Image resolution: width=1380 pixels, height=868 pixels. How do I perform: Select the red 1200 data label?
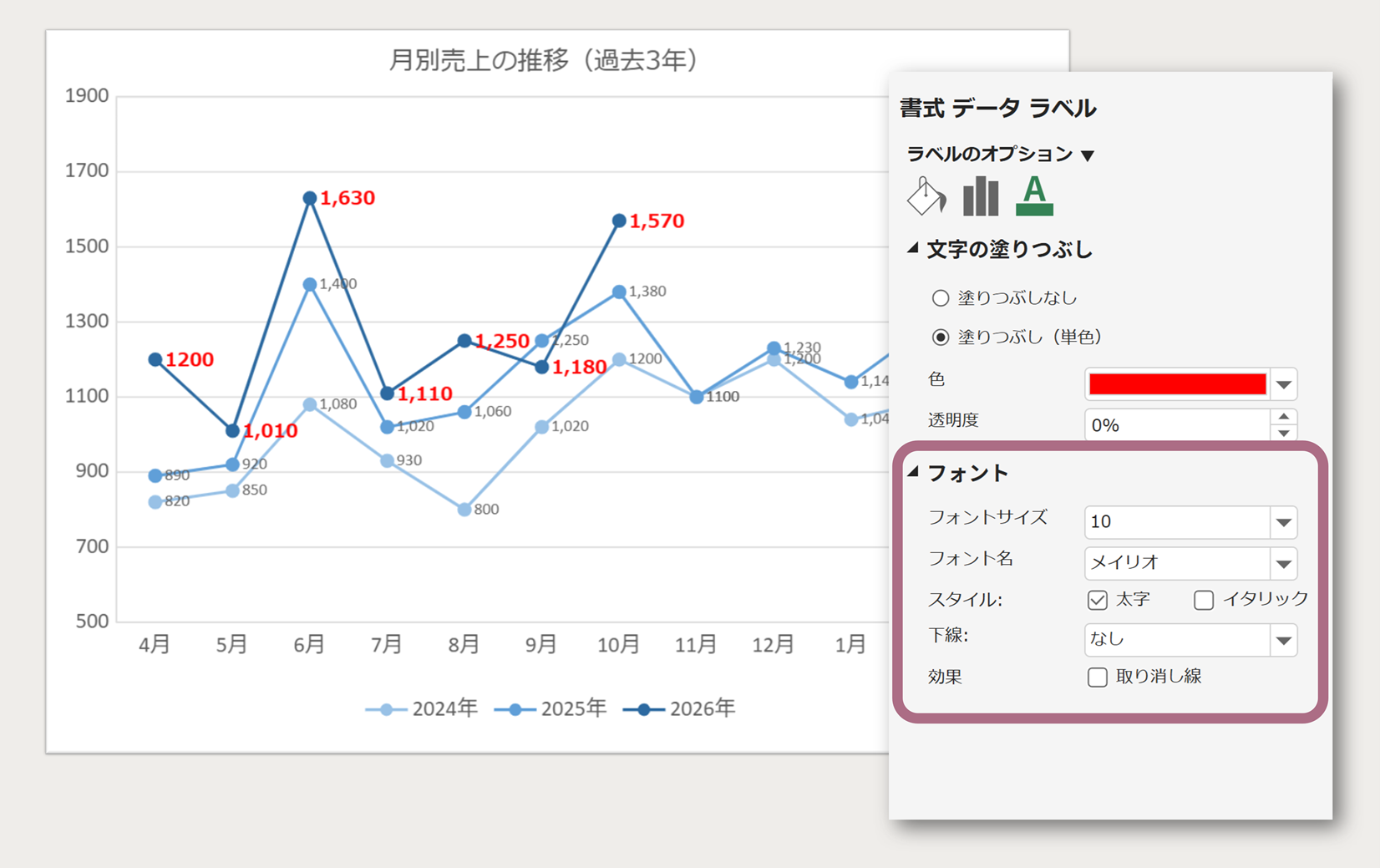(x=190, y=359)
